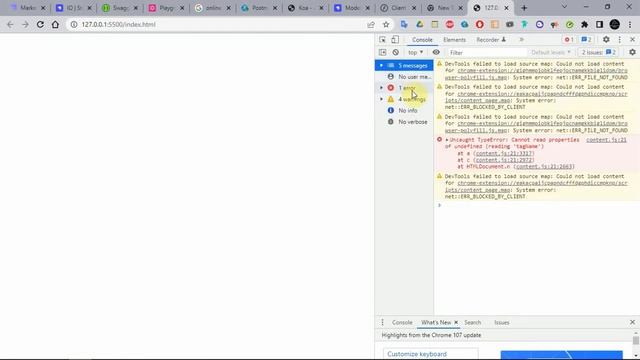This screenshot has width=640, height=360.
Task: Show more DevTools tabs chevron
Action: (521, 40)
